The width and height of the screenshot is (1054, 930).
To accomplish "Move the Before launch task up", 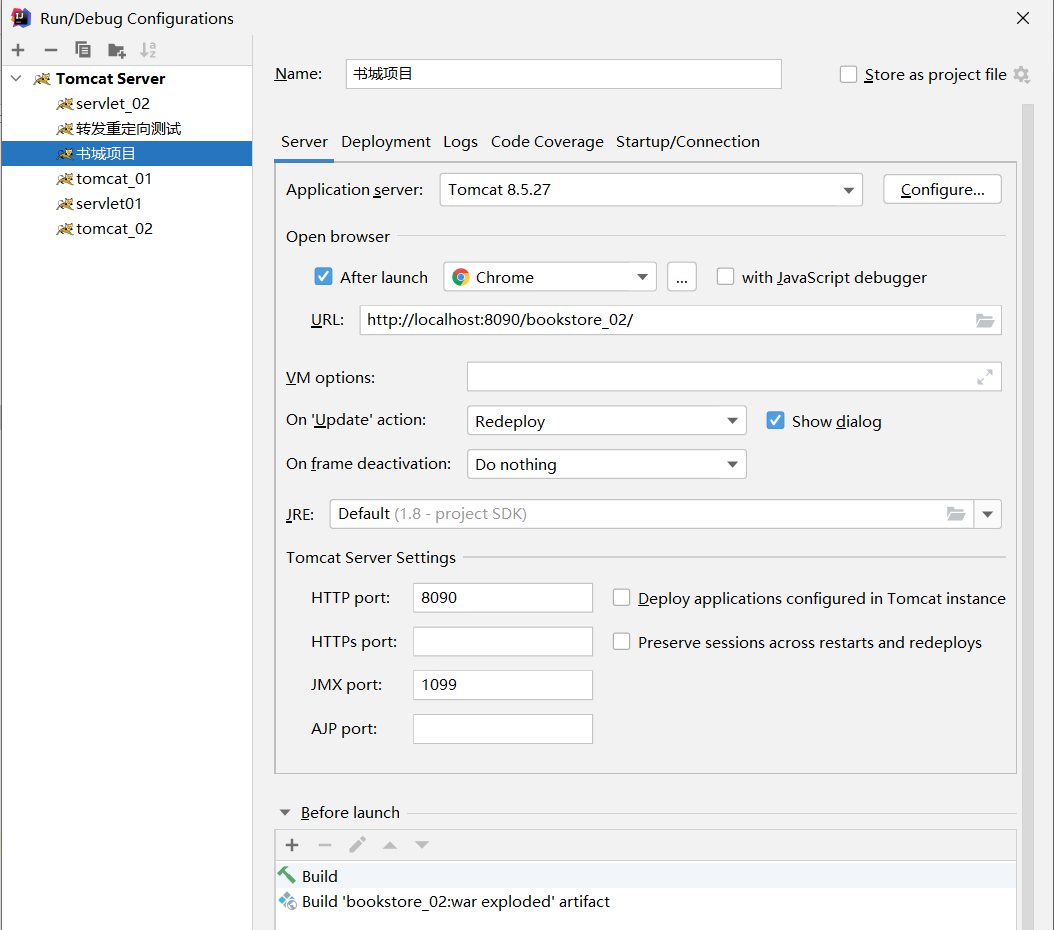I will pyautogui.click(x=390, y=845).
